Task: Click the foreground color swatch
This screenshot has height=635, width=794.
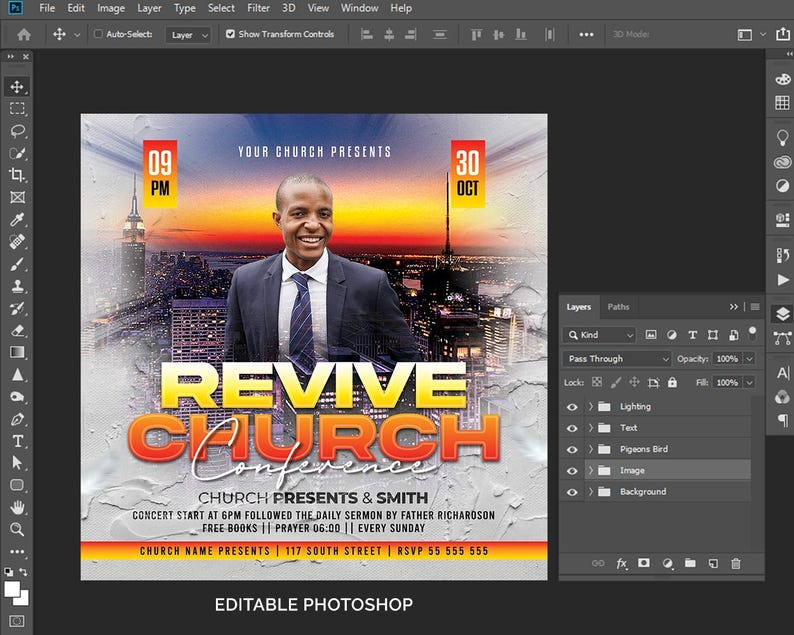Action: (11, 589)
